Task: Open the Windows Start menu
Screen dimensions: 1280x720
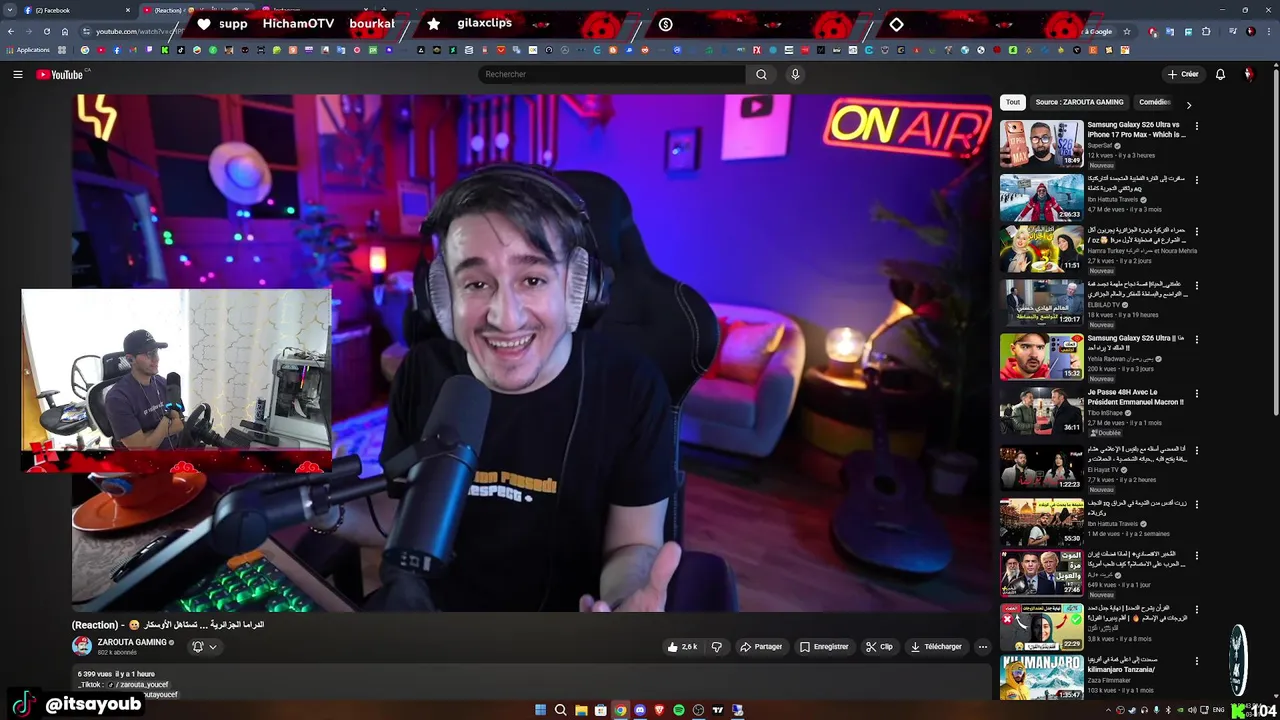Action: click(541, 710)
